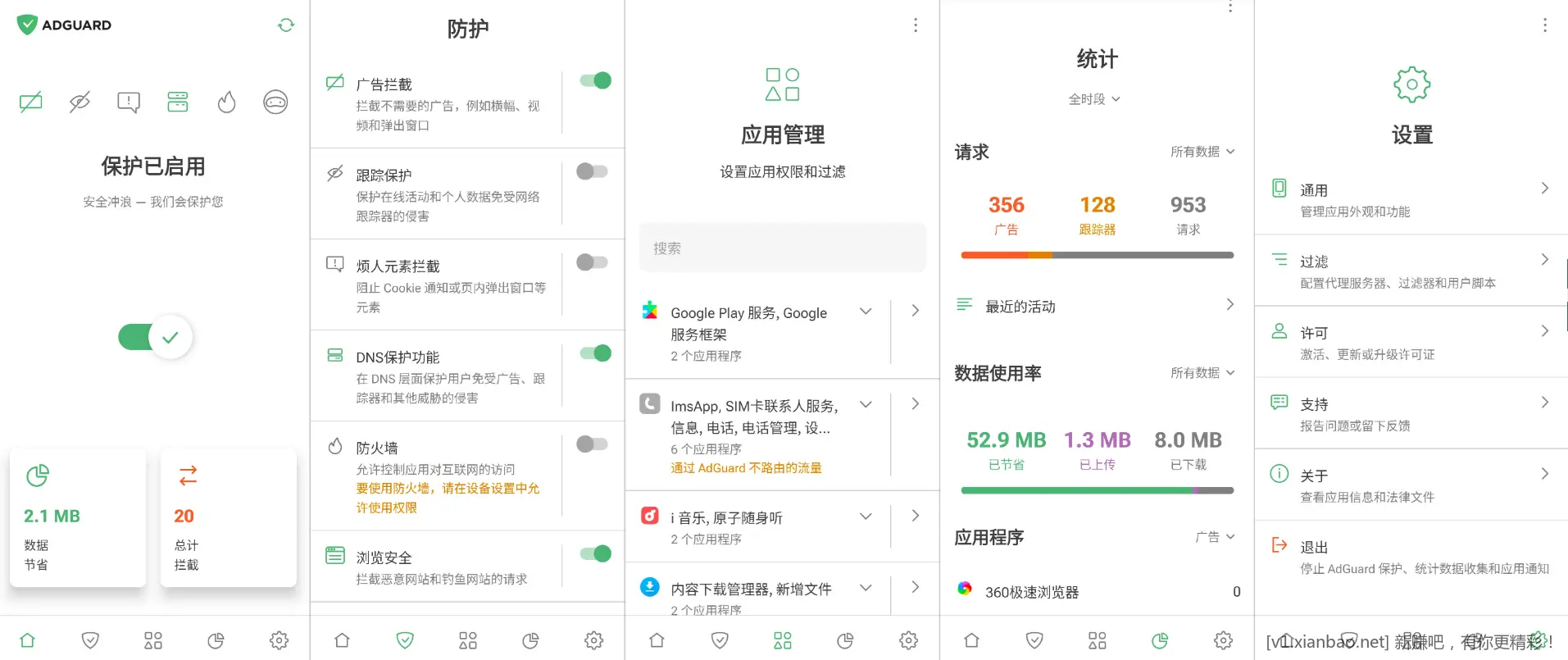Expand the ImsApp, SIM卡联系人服务 app group
Image resolution: width=1568 pixels, height=660 pixels.
coord(866,405)
